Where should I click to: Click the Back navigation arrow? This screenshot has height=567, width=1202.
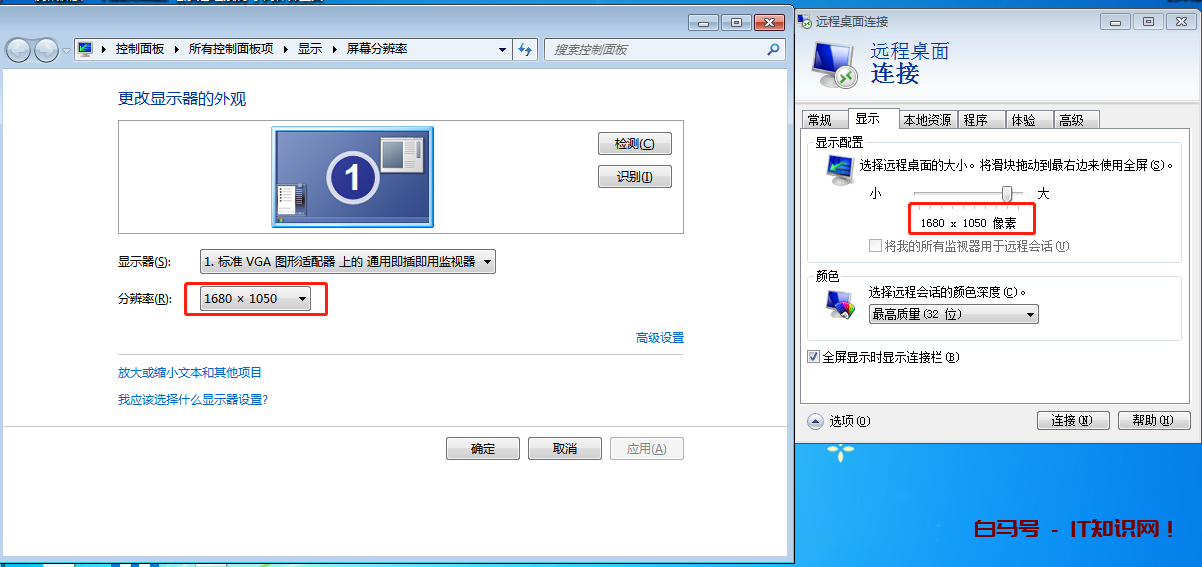(18, 50)
